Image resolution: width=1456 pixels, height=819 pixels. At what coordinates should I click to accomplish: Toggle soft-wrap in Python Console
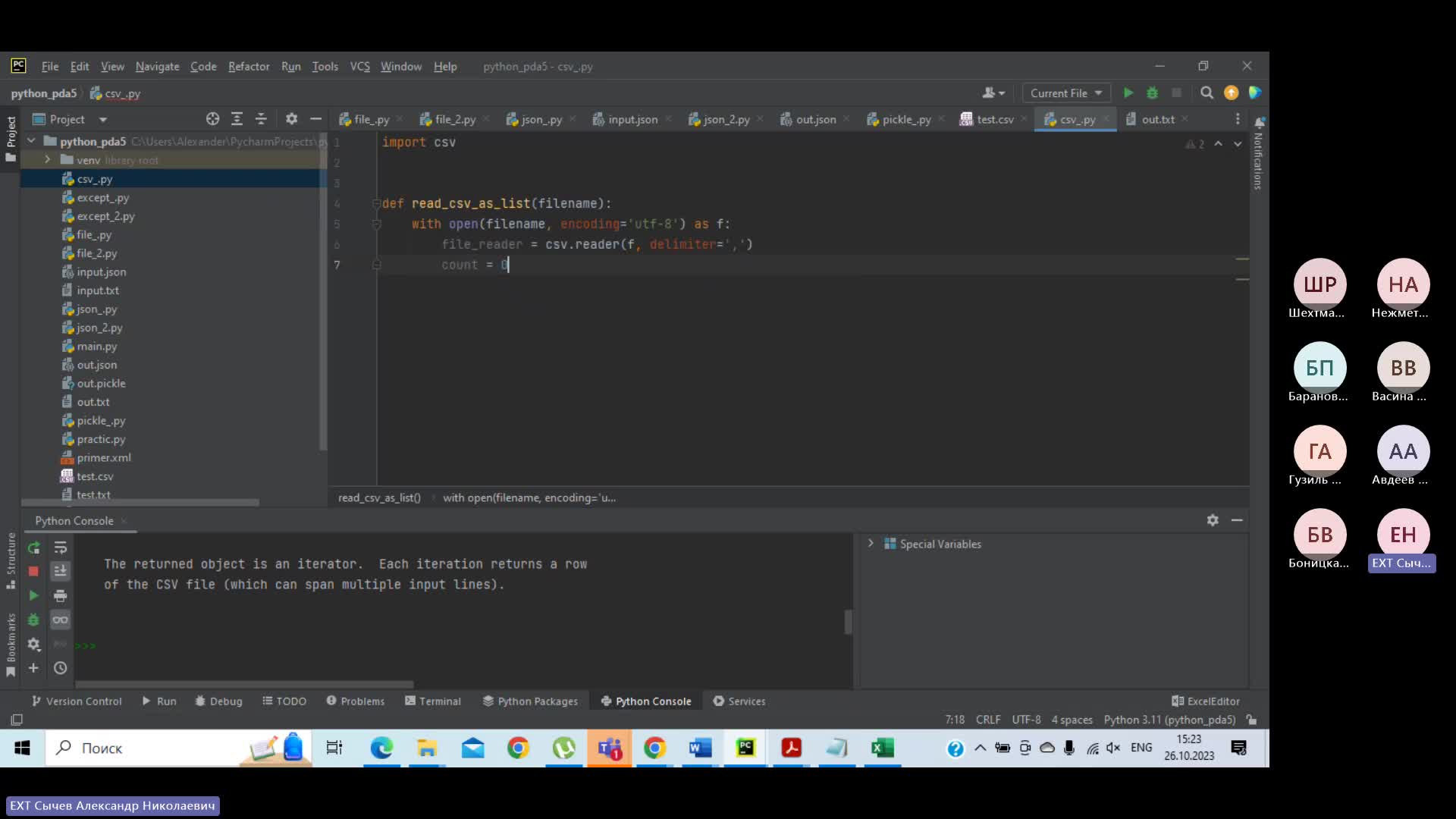(60, 548)
